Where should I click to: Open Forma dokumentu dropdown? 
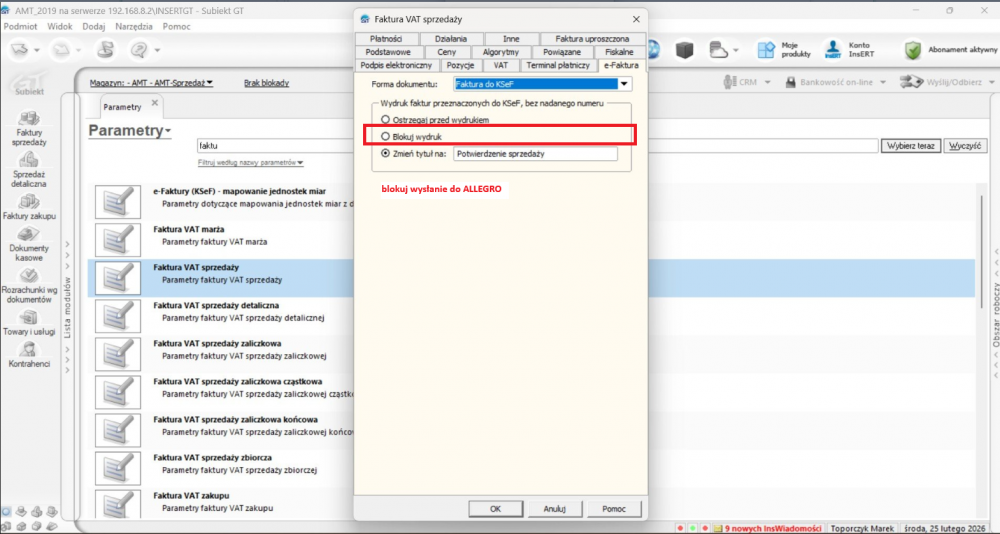(624, 84)
